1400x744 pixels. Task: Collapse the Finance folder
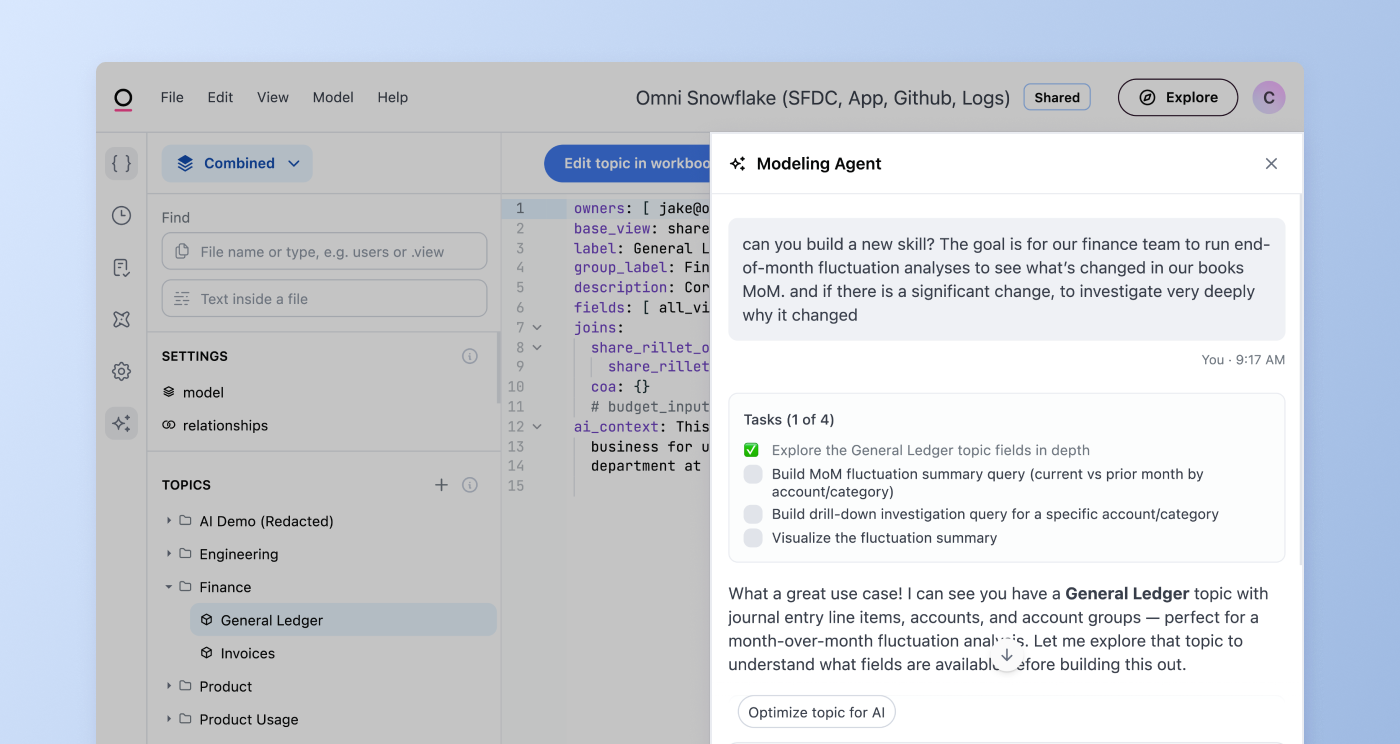click(x=169, y=587)
